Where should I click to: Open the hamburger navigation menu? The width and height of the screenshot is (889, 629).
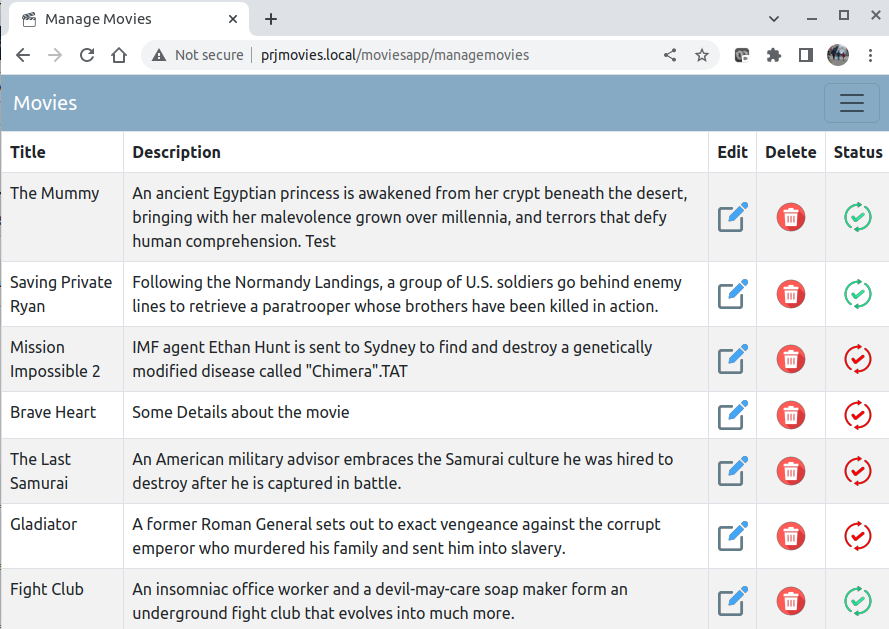pos(852,103)
